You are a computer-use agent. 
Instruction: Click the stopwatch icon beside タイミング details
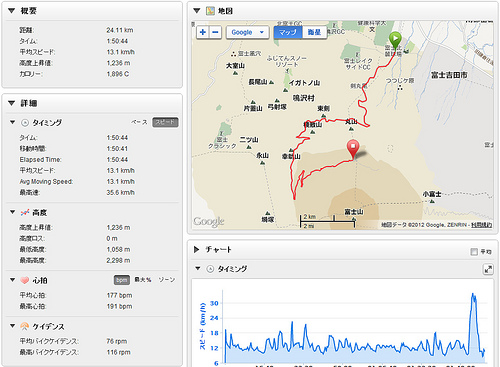pos(25,123)
